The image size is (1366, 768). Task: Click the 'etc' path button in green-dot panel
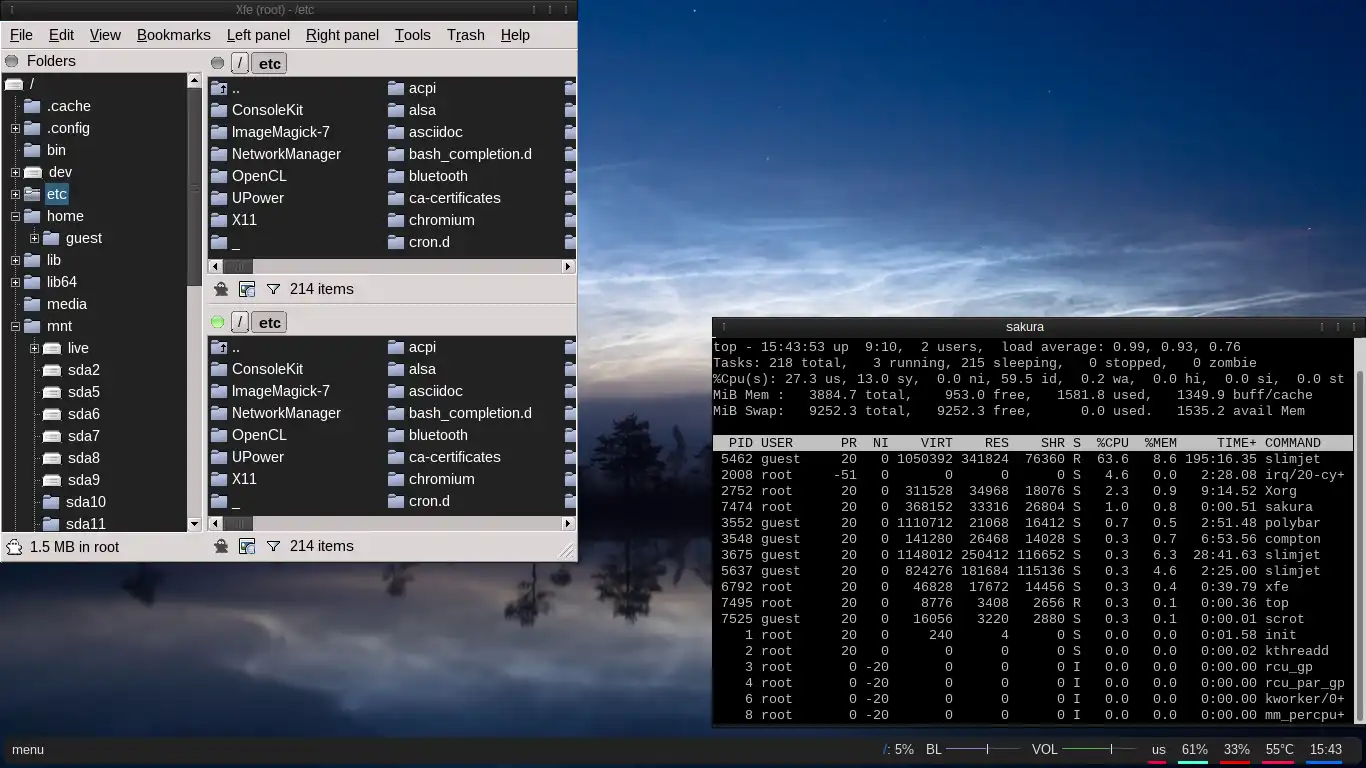(x=270, y=323)
